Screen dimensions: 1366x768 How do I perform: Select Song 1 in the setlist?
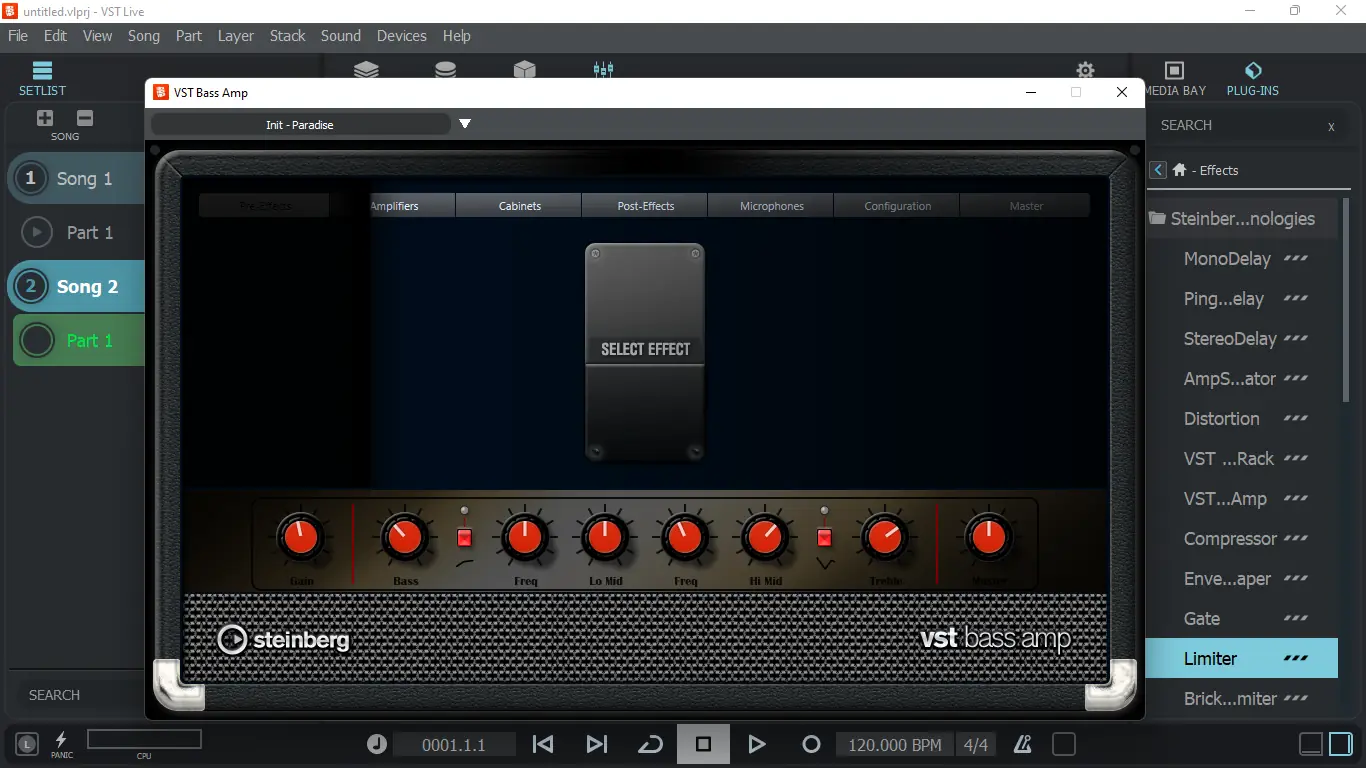76,179
